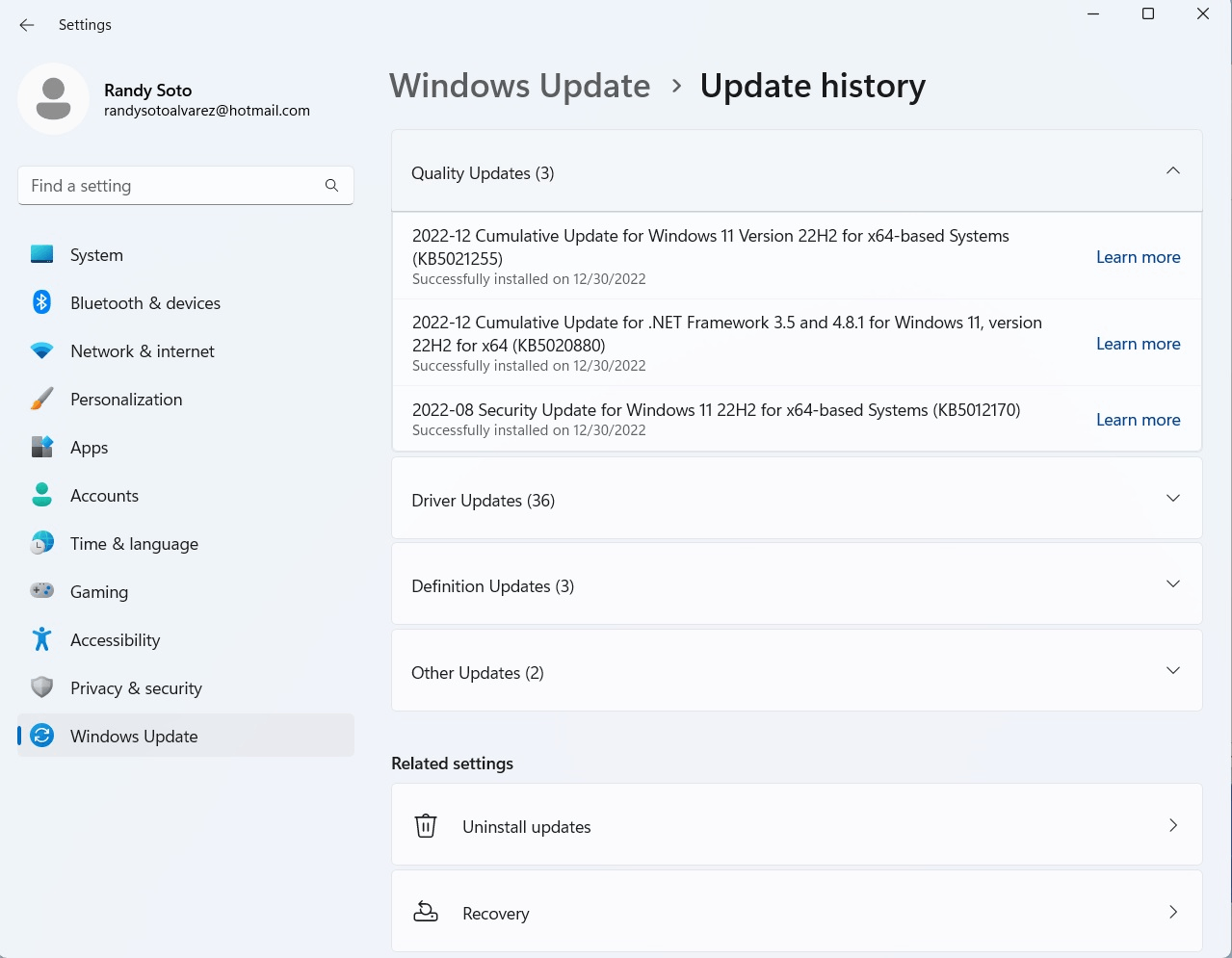Open Gaming from the sidebar label

pyautogui.click(x=99, y=592)
